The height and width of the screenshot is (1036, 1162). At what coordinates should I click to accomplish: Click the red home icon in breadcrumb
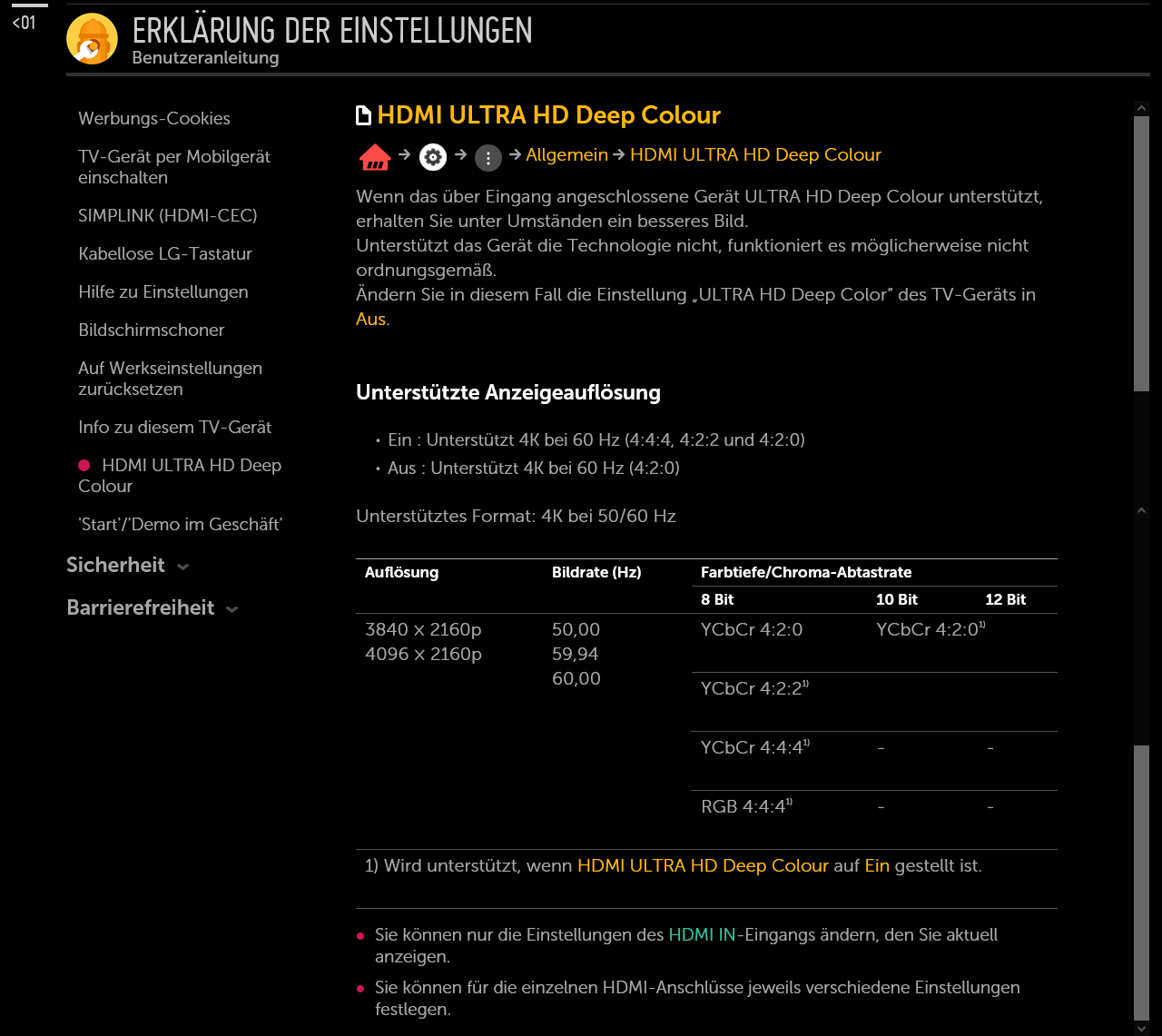[375, 157]
